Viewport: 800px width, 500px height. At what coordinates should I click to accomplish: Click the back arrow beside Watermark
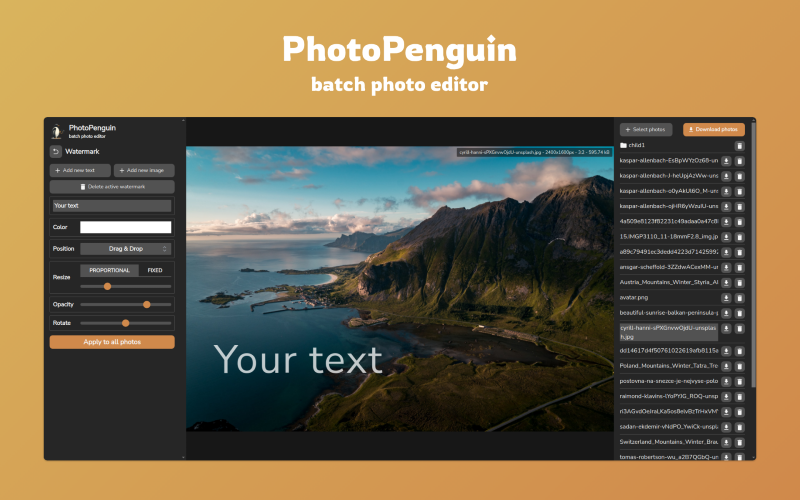pyautogui.click(x=56, y=152)
